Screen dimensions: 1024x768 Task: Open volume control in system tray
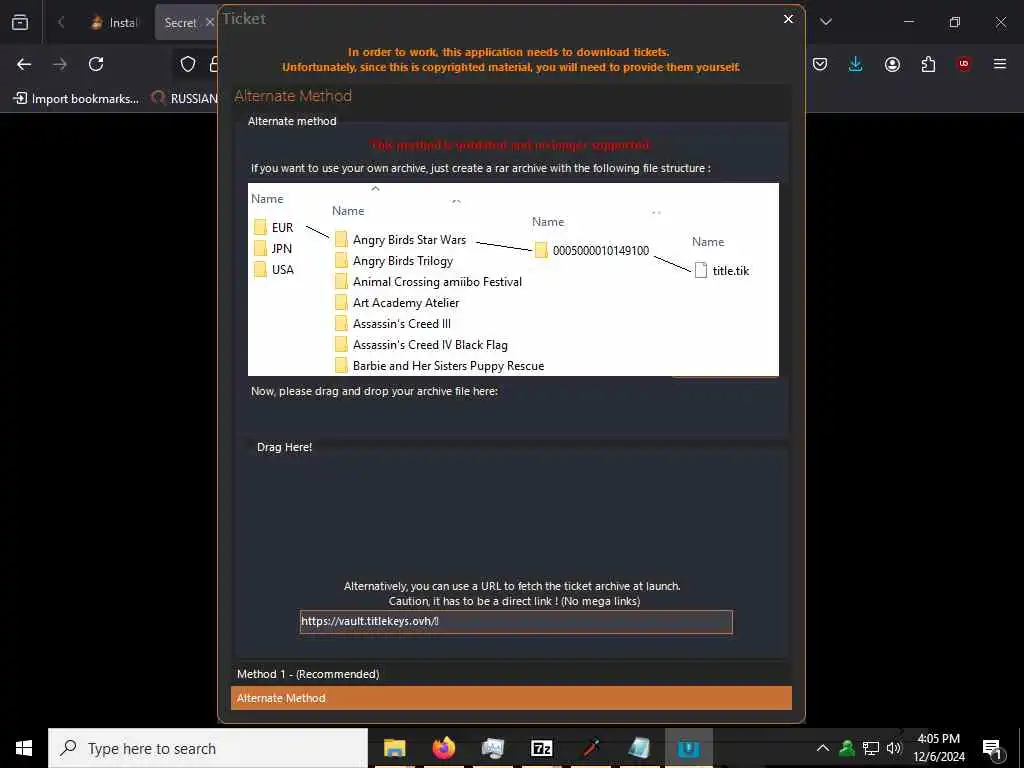coord(894,748)
